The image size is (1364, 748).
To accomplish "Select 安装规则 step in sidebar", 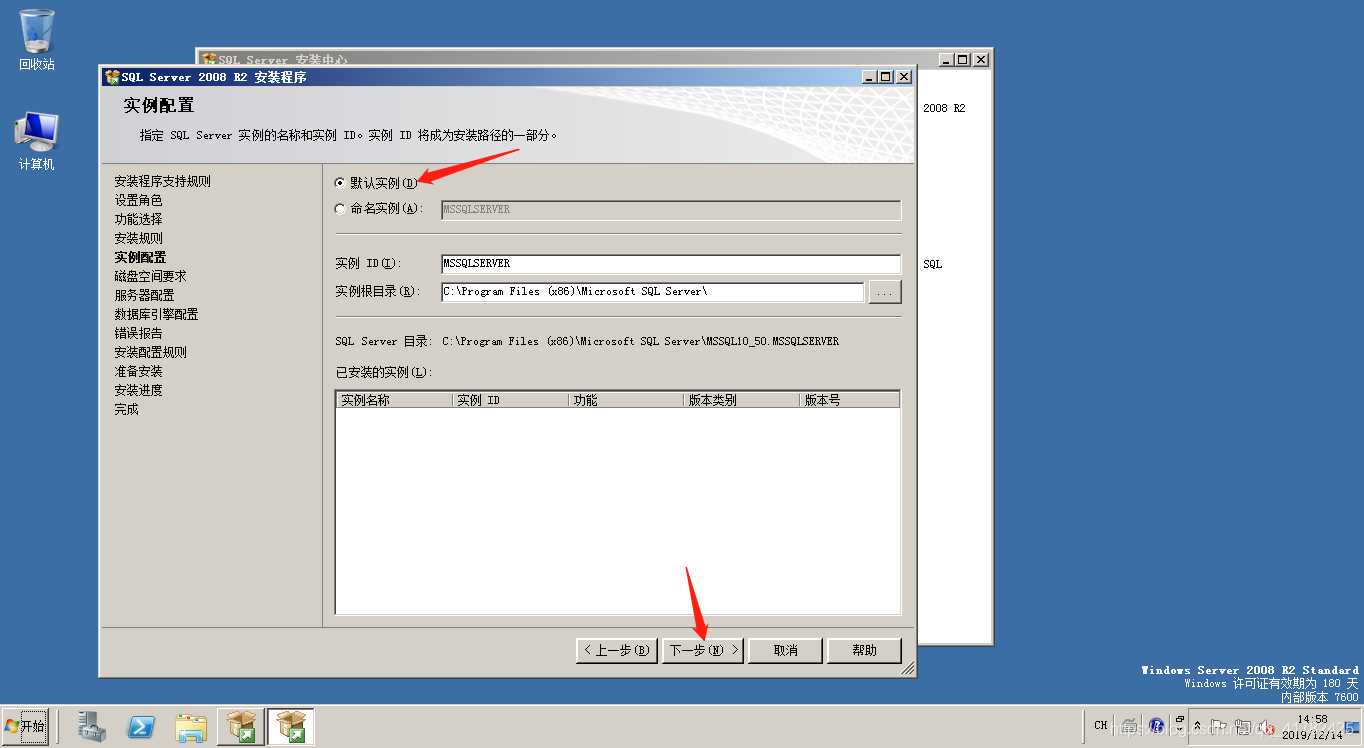I will (x=138, y=238).
